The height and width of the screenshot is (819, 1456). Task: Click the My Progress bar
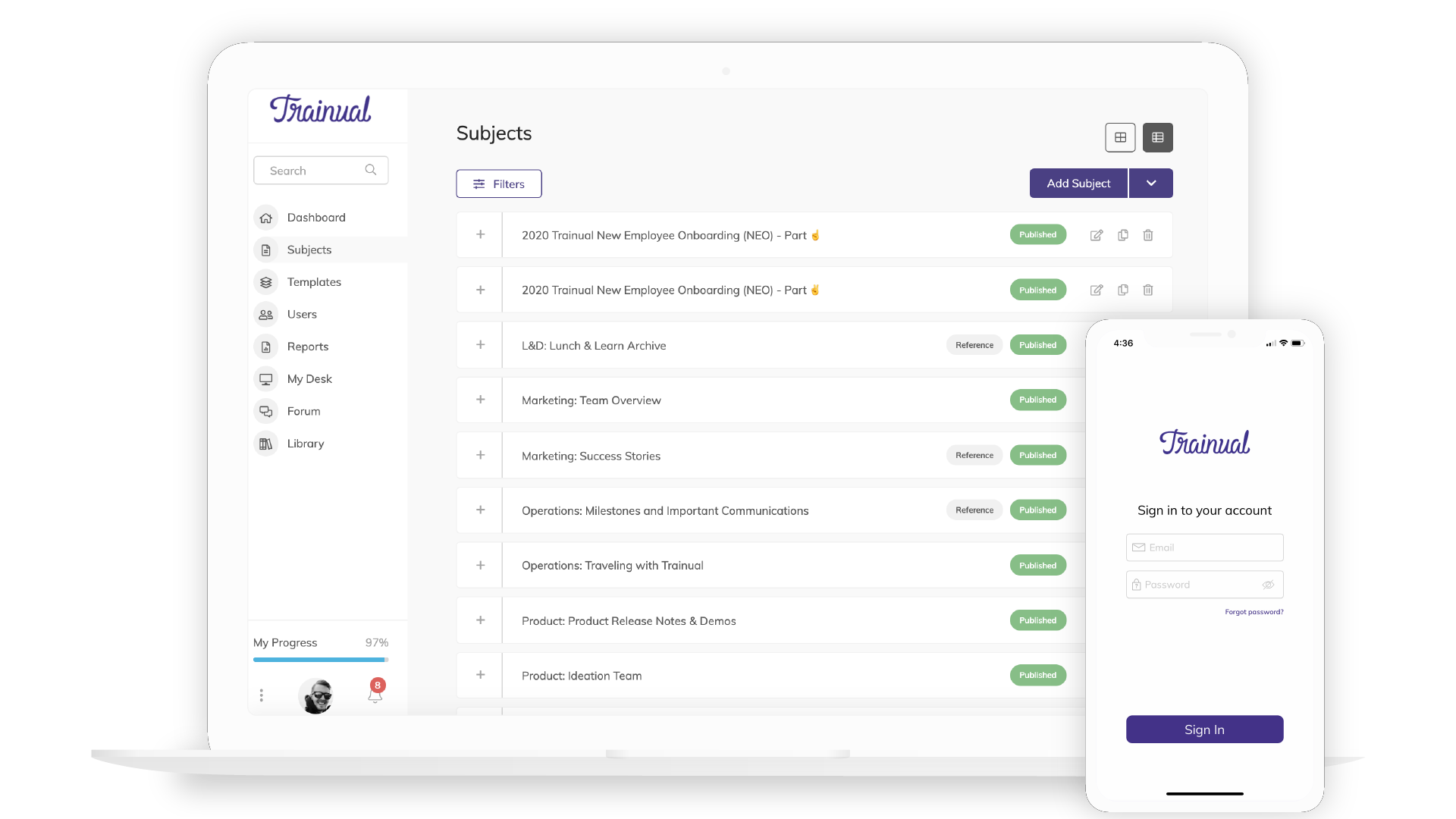(321, 660)
